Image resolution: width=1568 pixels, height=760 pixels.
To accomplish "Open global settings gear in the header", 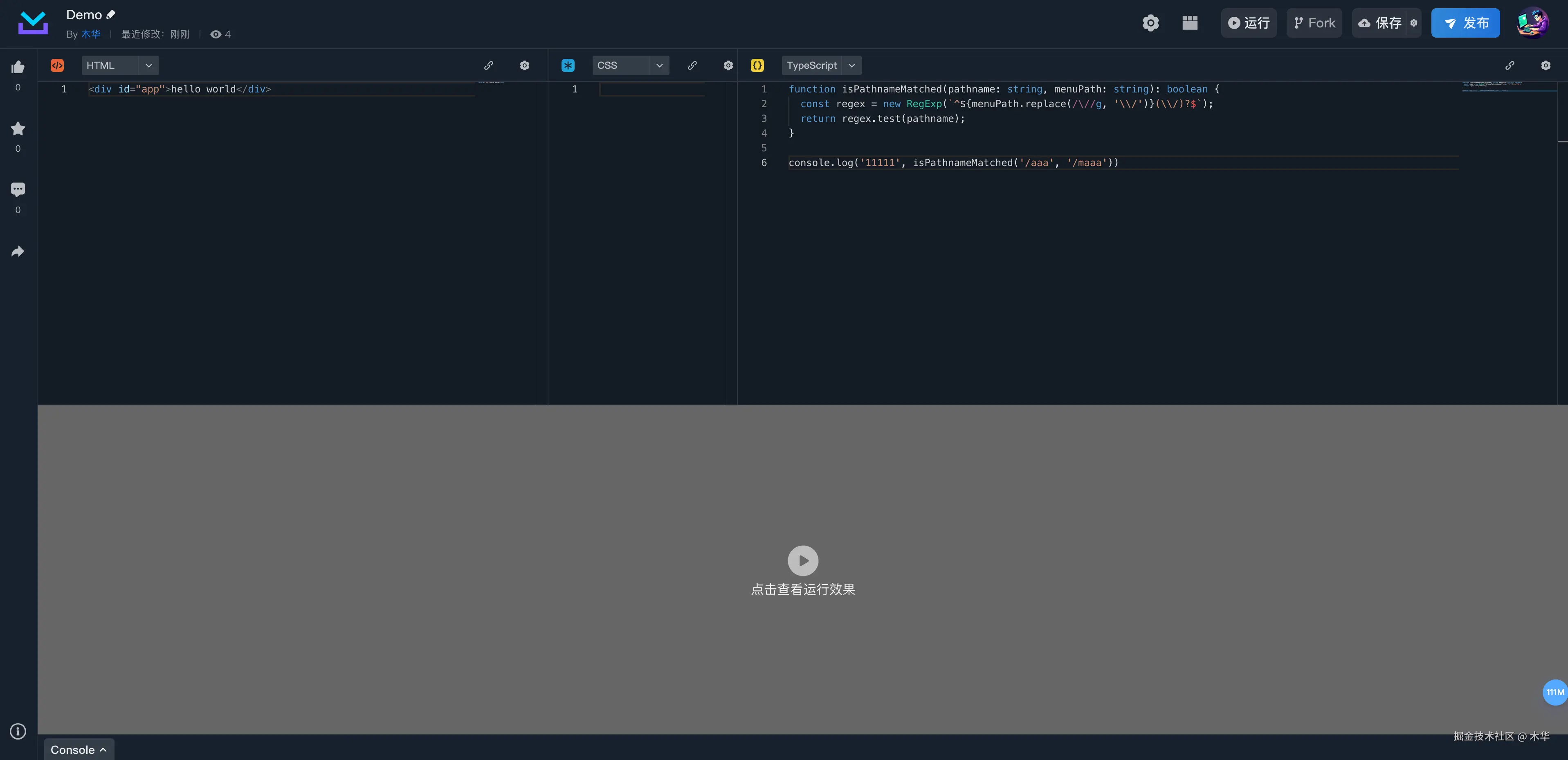I will click(x=1150, y=23).
